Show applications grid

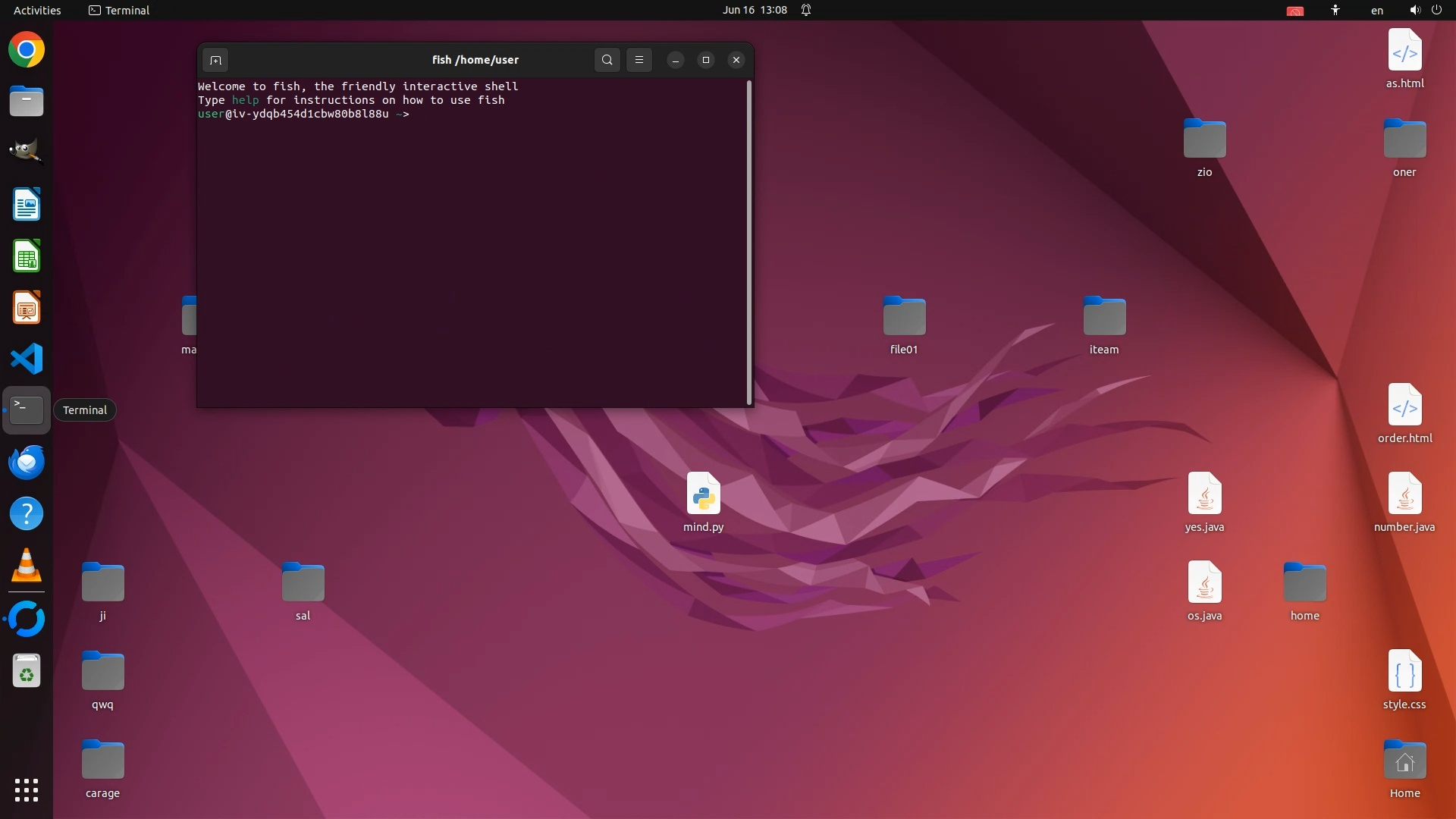[27, 789]
